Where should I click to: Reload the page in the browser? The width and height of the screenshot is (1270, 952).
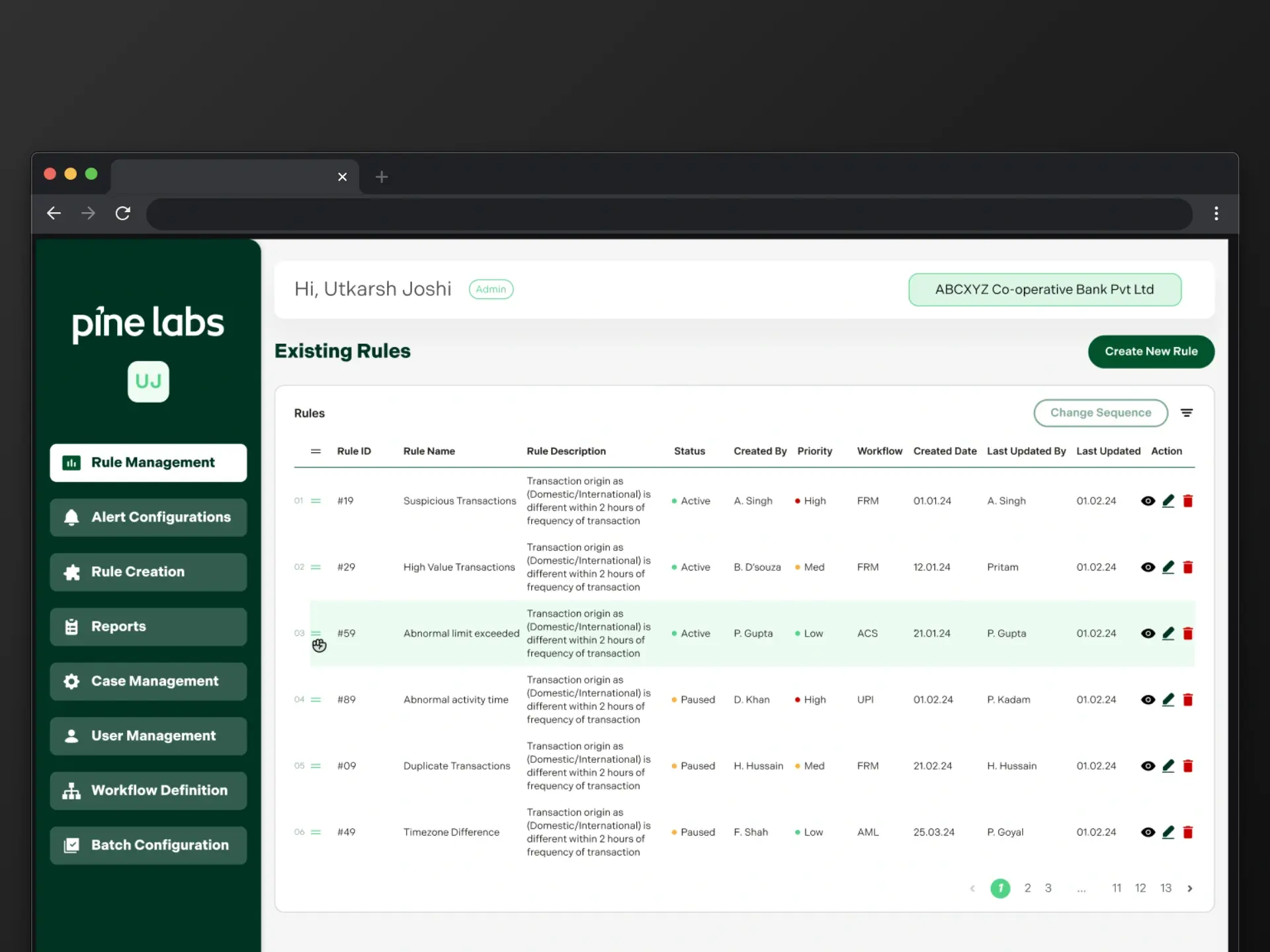click(x=123, y=213)
